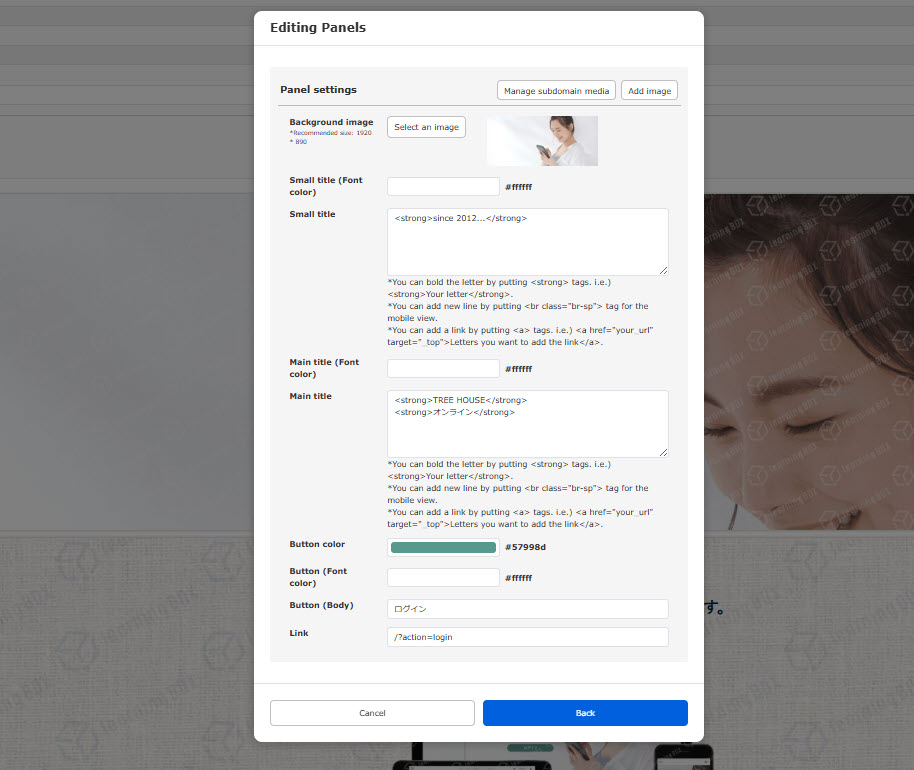Focus the Link field containing /?action=login
The height and width of the screenshot is (770, 914).
pyautogui.click(x=527, y=637)
